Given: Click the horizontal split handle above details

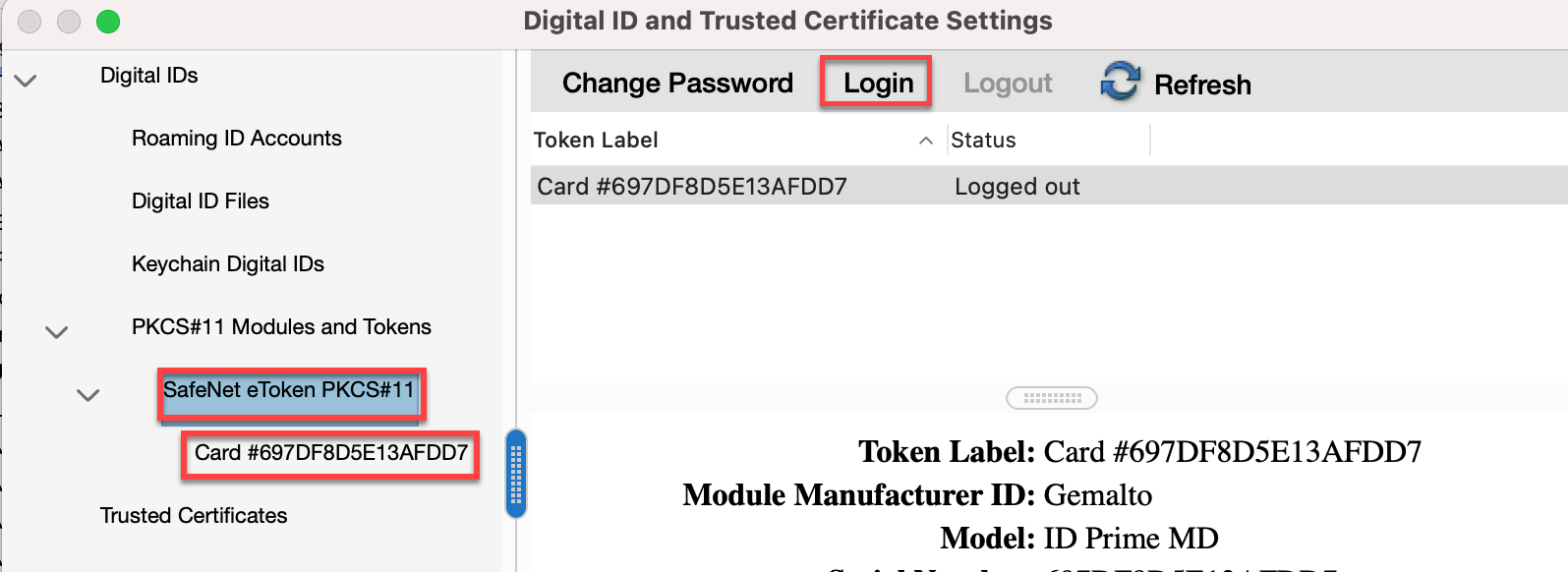Looking at the screenshot, I should click(x=1052, y=398).
